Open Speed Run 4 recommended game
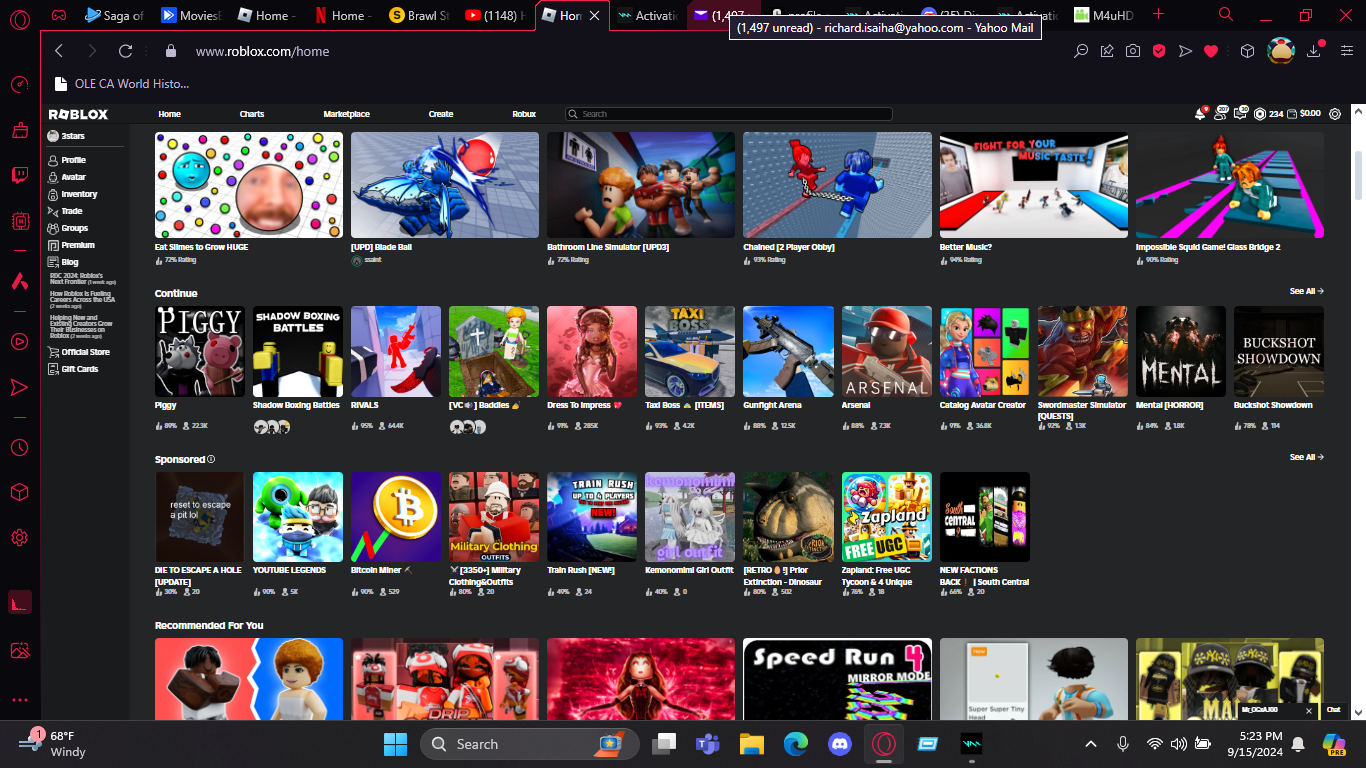This screenshot has height=768, width=1366. click(837, 679)
